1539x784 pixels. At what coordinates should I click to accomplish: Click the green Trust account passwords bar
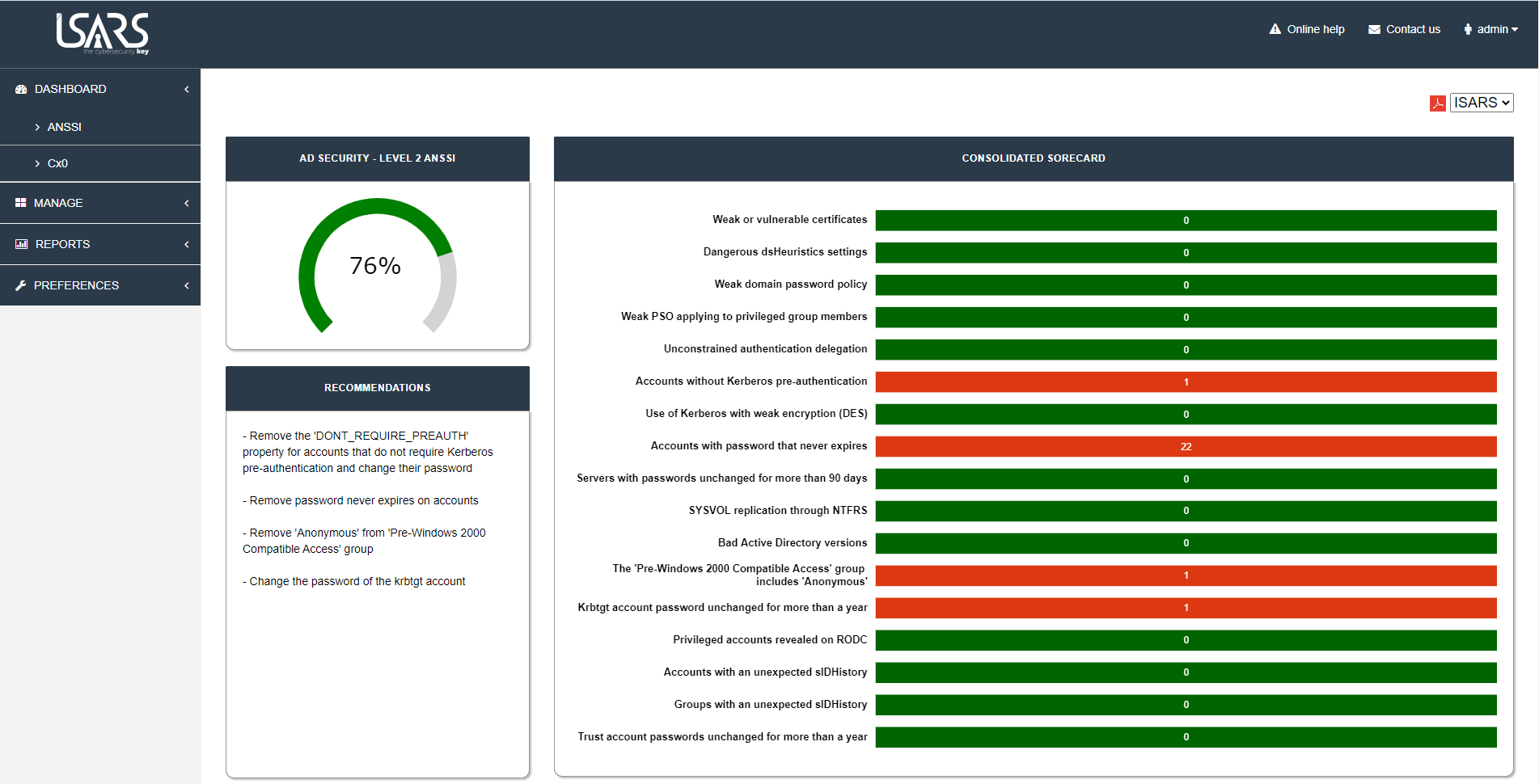click(x=1186, y=737)
